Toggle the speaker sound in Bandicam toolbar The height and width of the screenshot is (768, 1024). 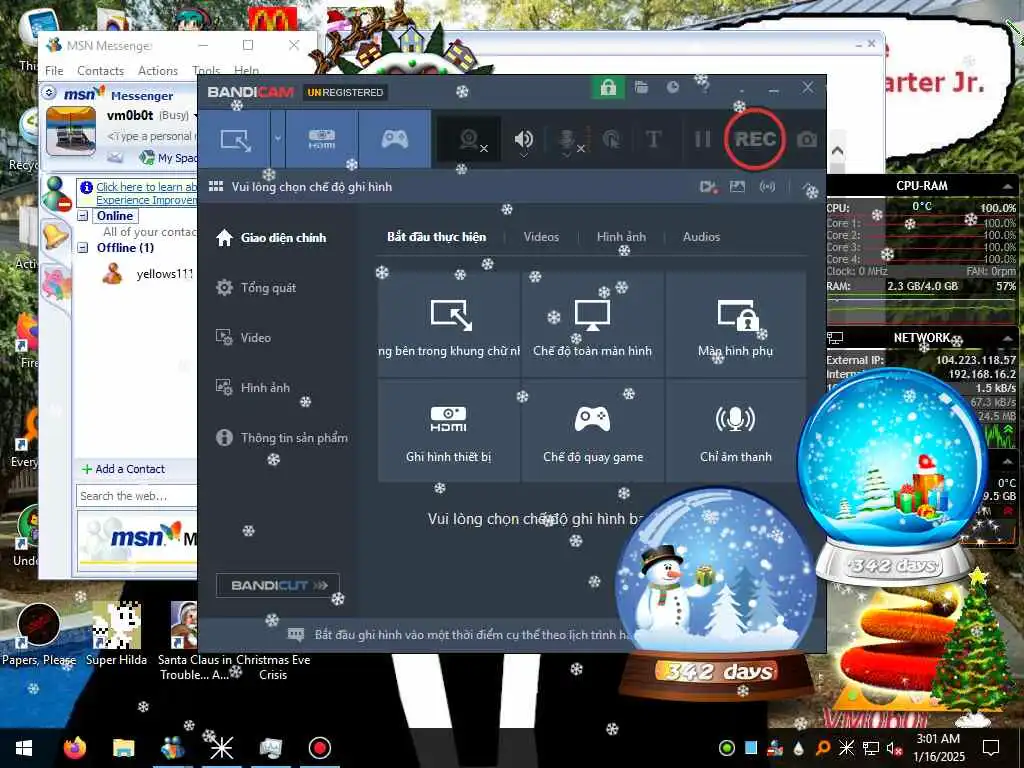(x=524, y=139)
